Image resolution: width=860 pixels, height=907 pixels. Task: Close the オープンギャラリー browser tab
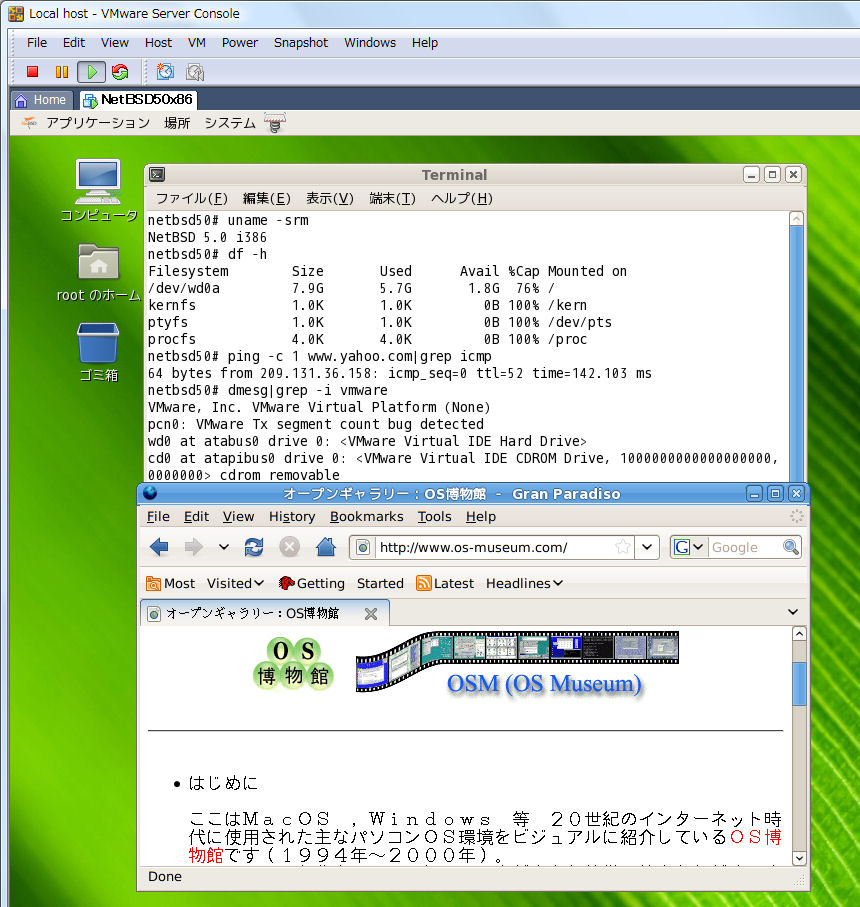[371, 614]
